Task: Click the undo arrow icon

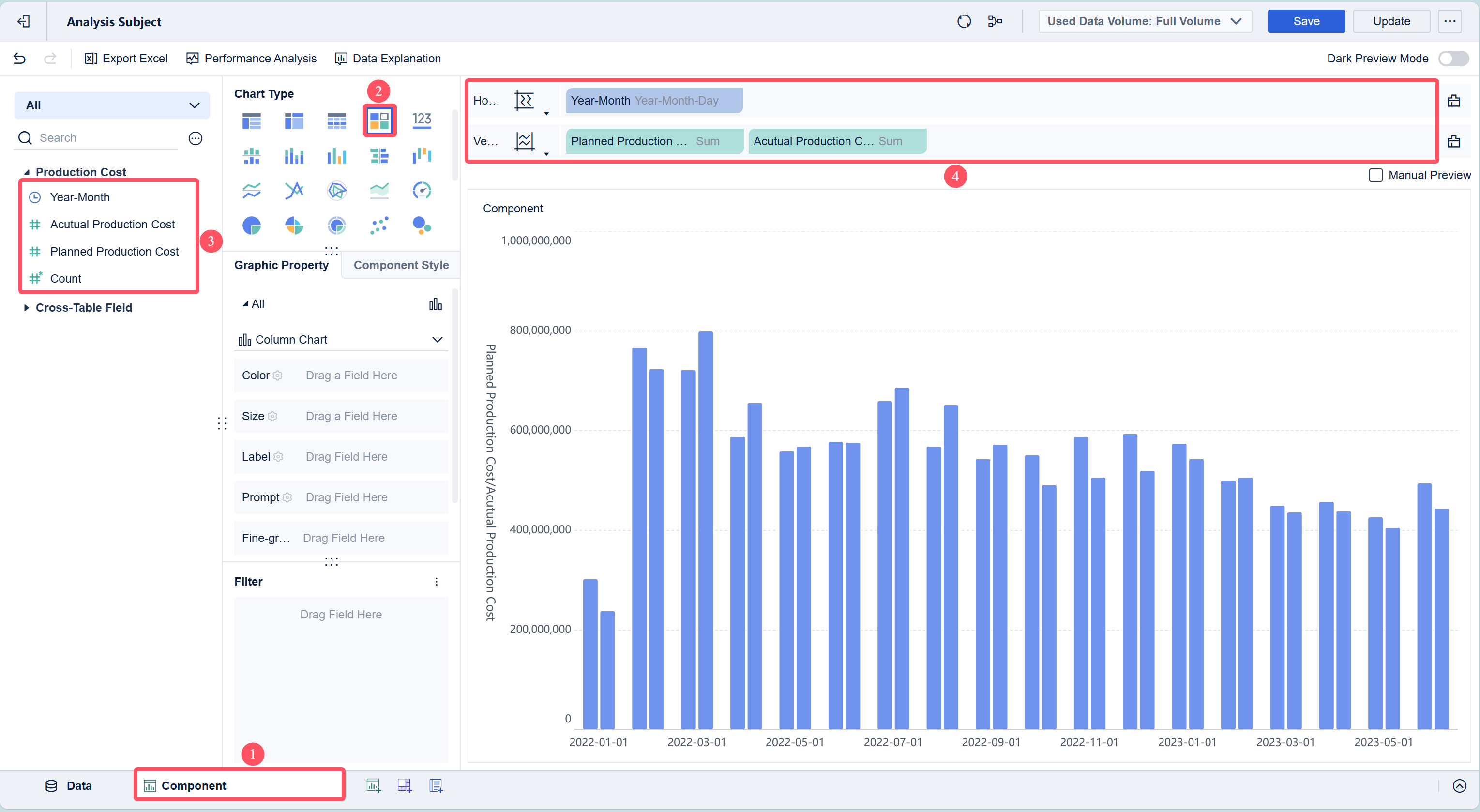Action: pyautogui.click(x=19, y=59)
